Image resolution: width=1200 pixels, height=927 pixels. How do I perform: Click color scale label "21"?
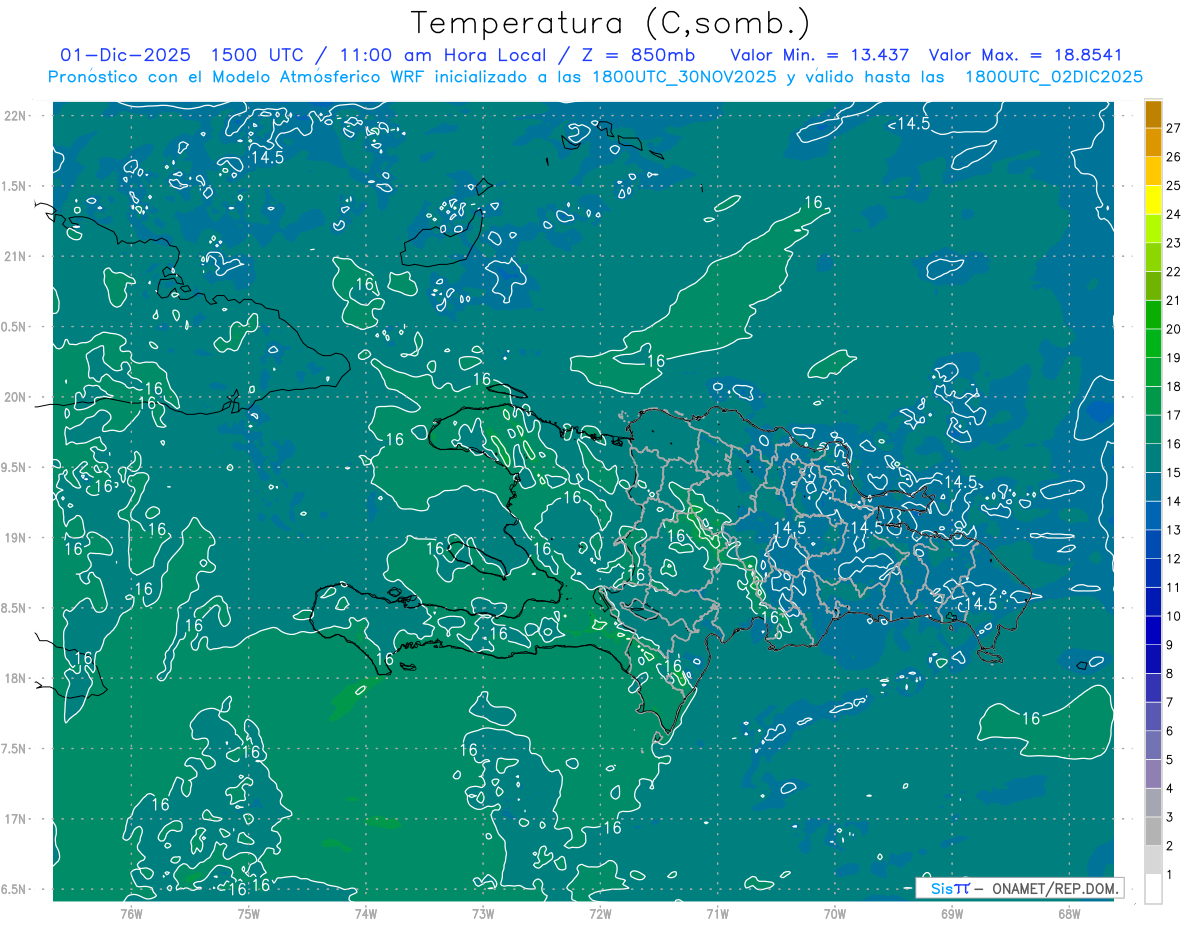1174,300
